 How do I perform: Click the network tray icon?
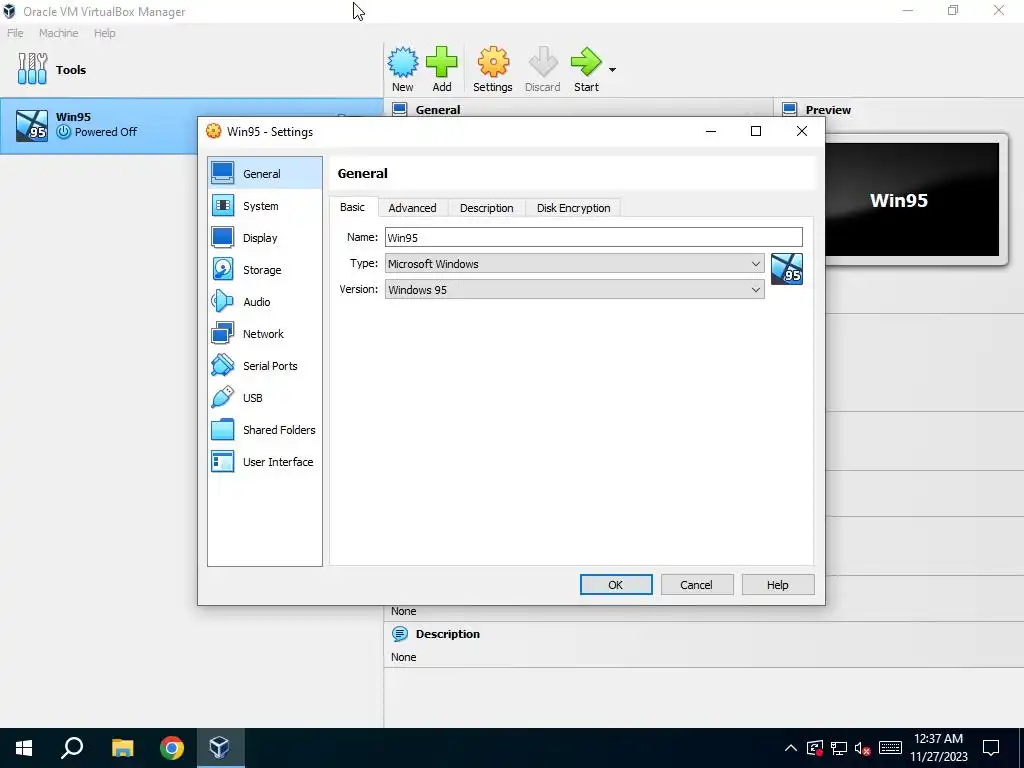coord(839,748)
